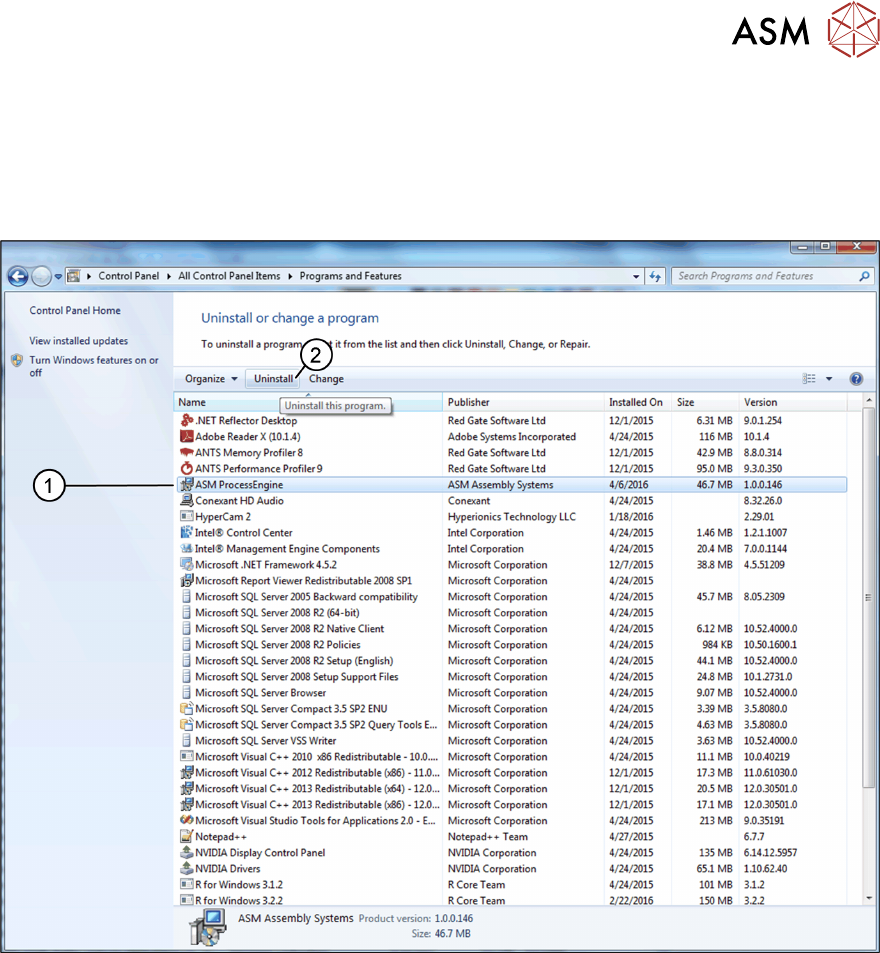
Task: Click the Intel Control Center icon
Action: [187, 532]
